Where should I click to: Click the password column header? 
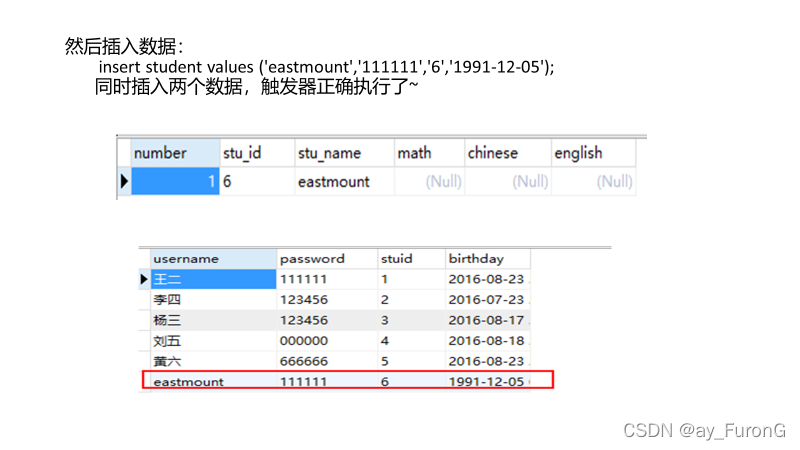tap(327, 259)
